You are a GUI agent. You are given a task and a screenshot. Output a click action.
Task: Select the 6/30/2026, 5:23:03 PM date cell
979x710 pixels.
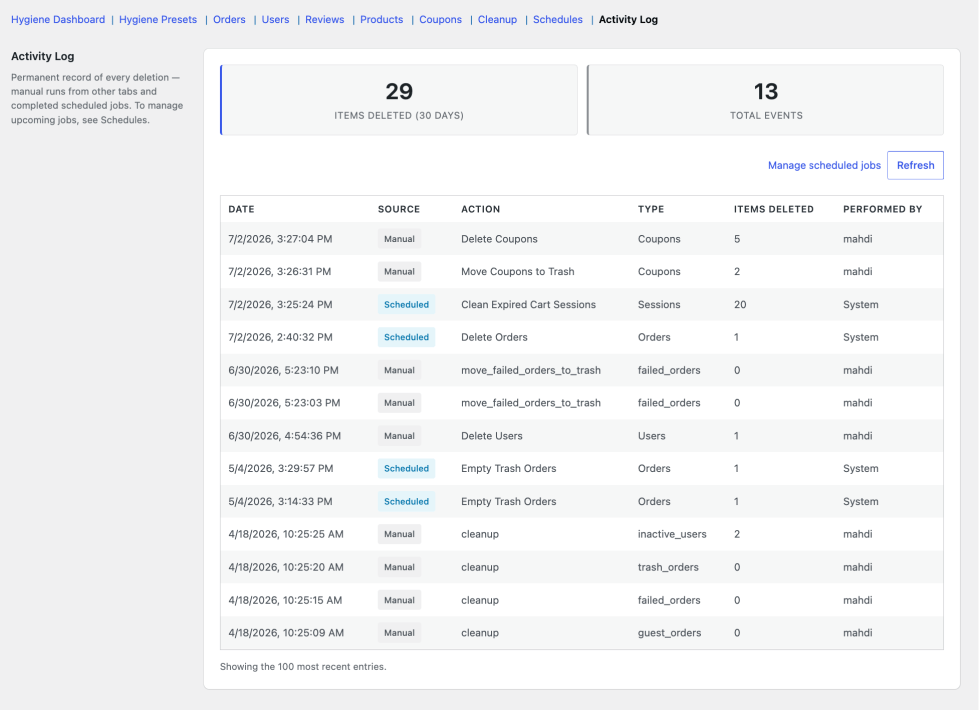point(284,403)
